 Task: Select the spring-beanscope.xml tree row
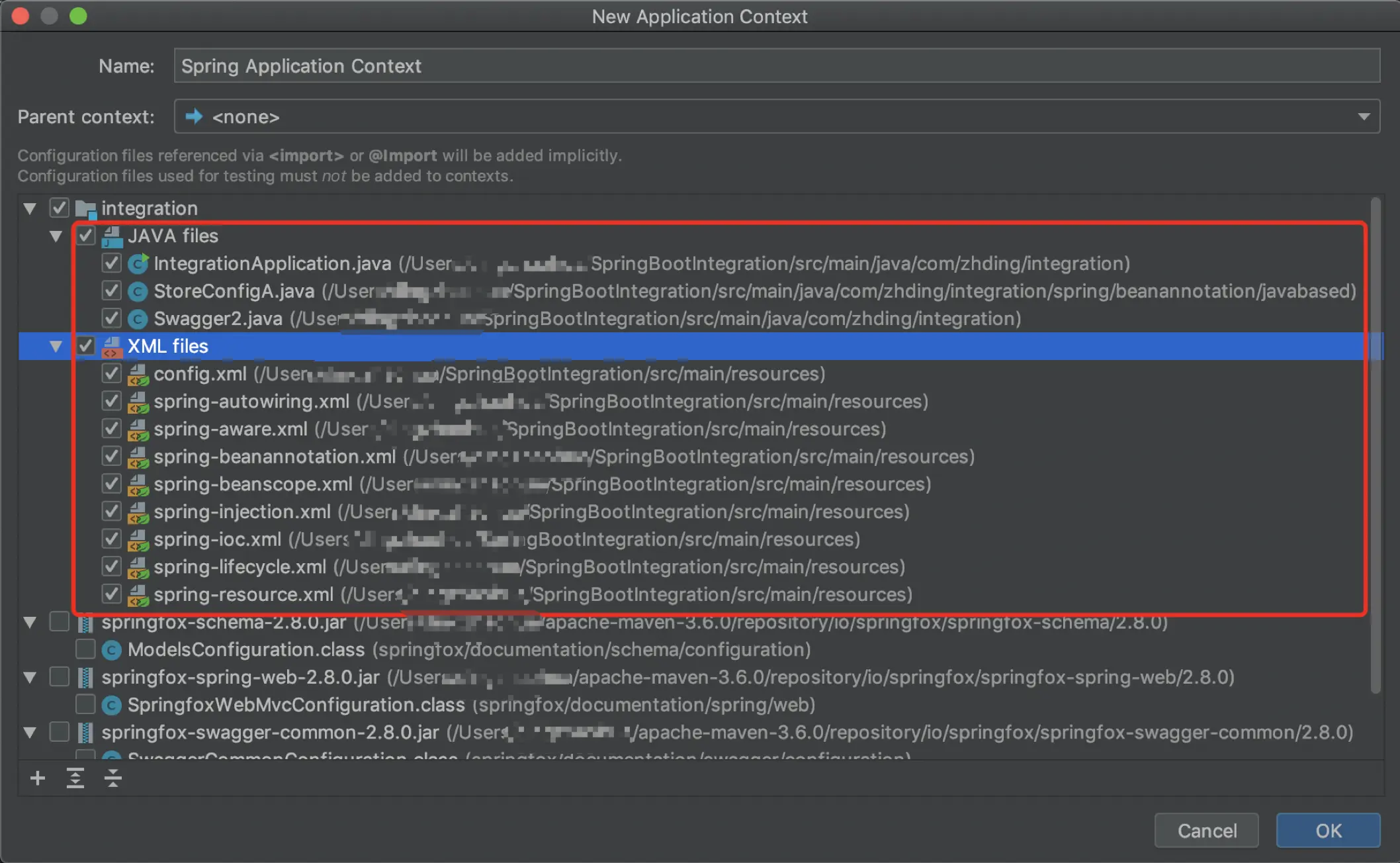[x=253, y=484]
